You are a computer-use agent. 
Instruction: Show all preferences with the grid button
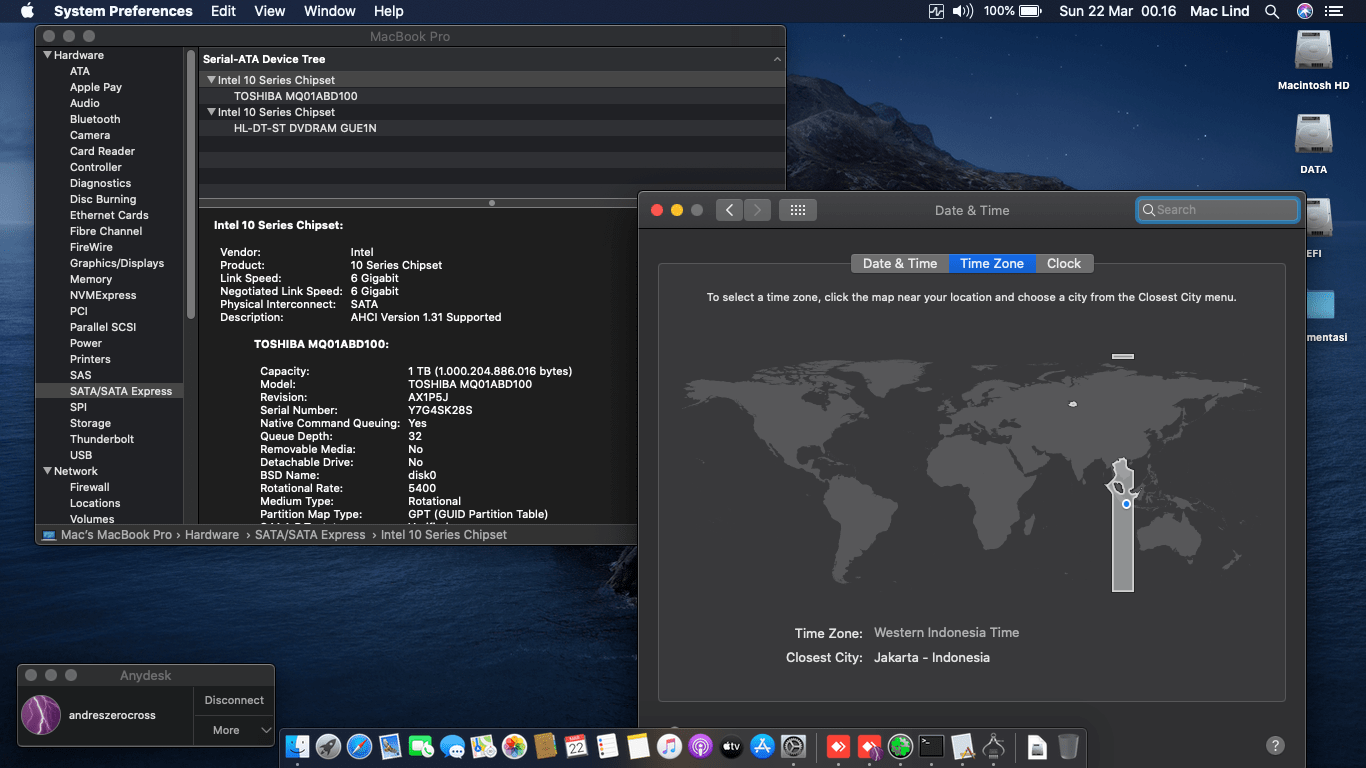pos(797,210)
